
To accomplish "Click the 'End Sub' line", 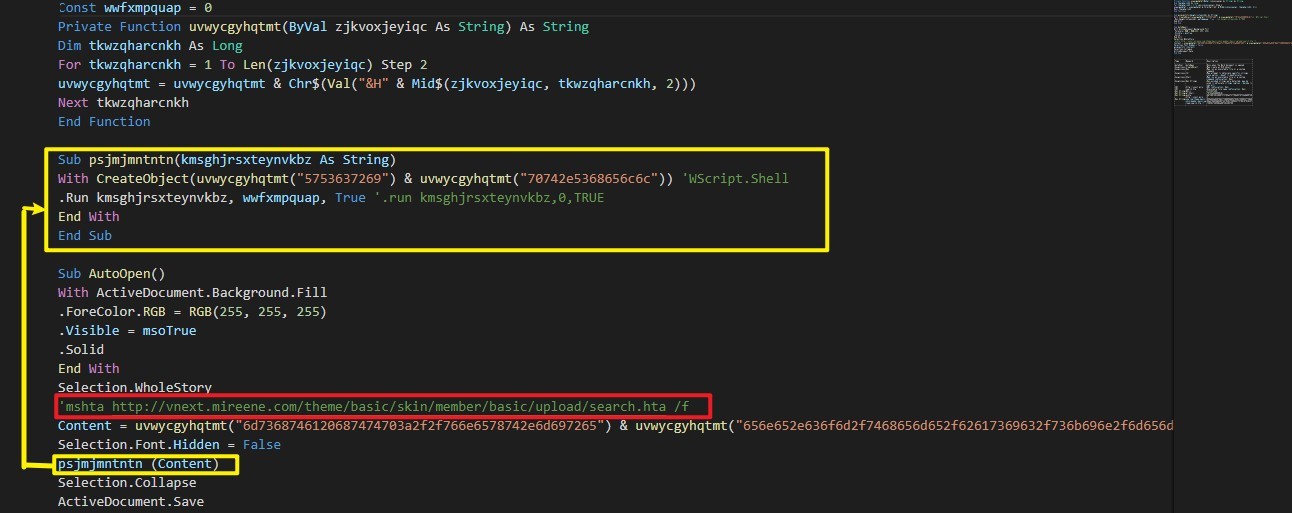I will pyautogui.click(x=84, y=235).
